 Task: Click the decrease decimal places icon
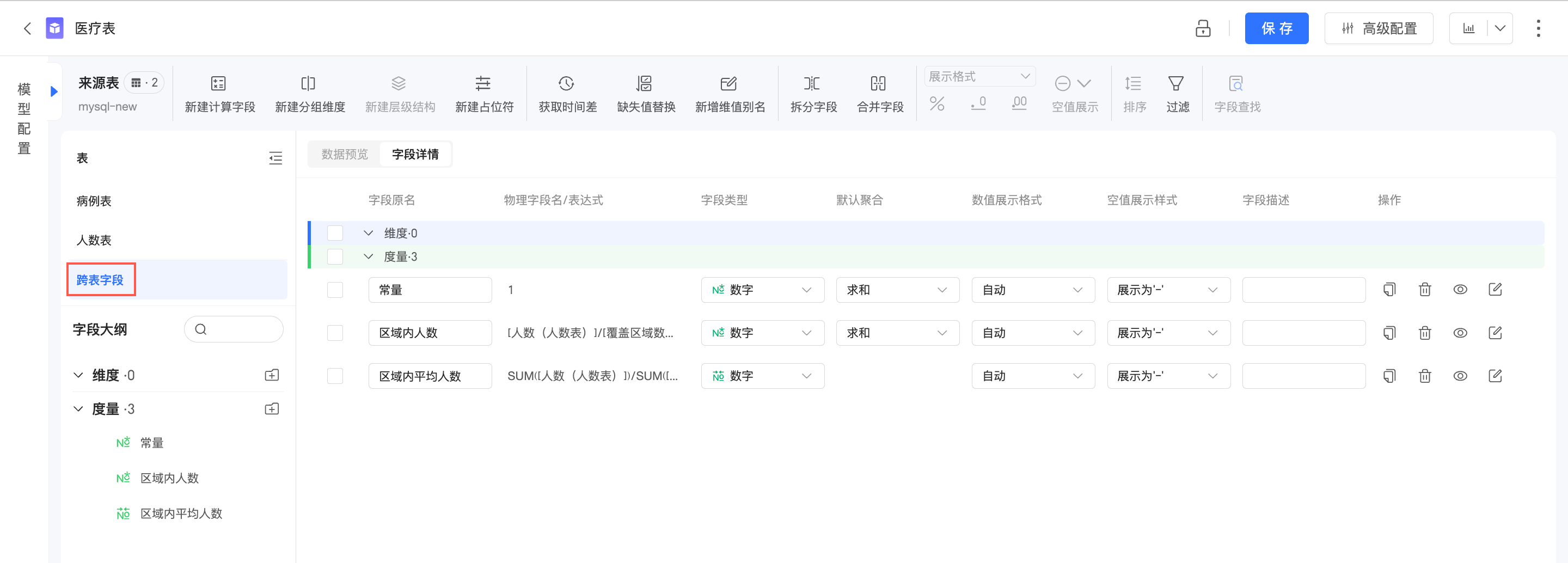[978, 103]
